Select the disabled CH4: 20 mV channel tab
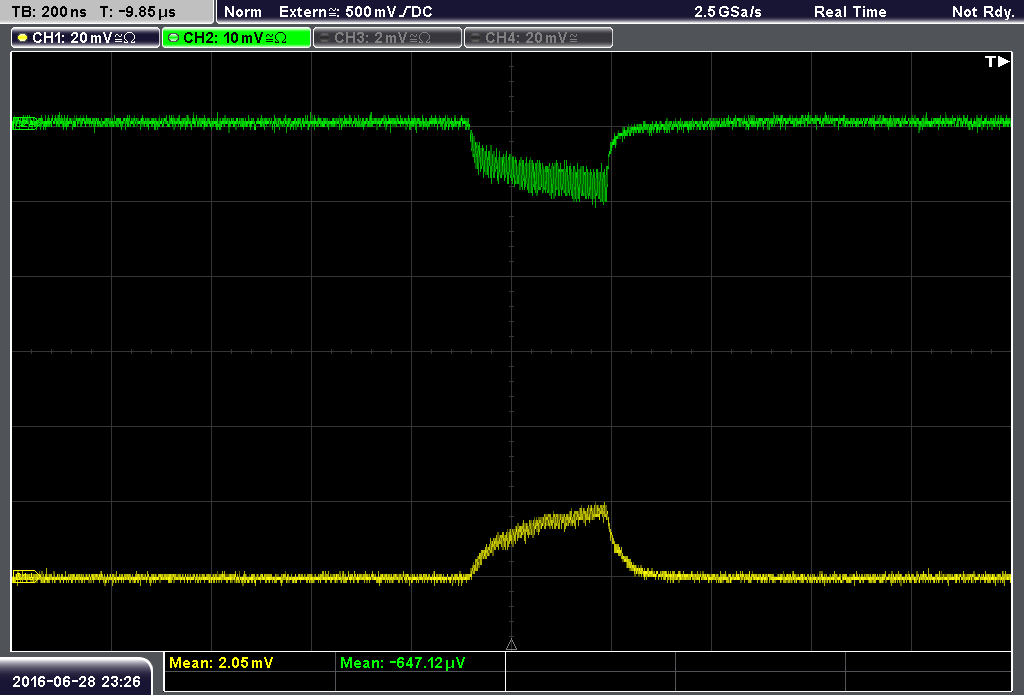This screenshot has width=1024, height=695. click(538, 38)
